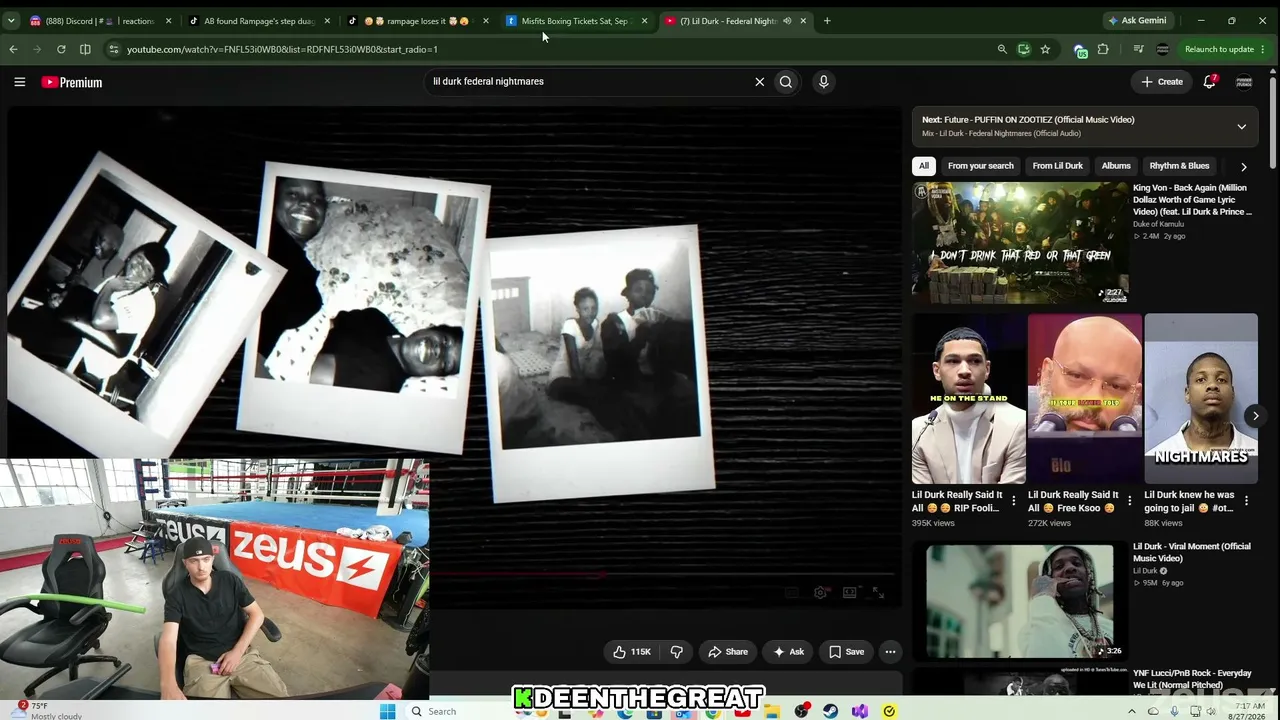Switch to 'rampage loses it' TikTok tab
This screenshot has width=1280, height=720.
click(x=417, y=21)
